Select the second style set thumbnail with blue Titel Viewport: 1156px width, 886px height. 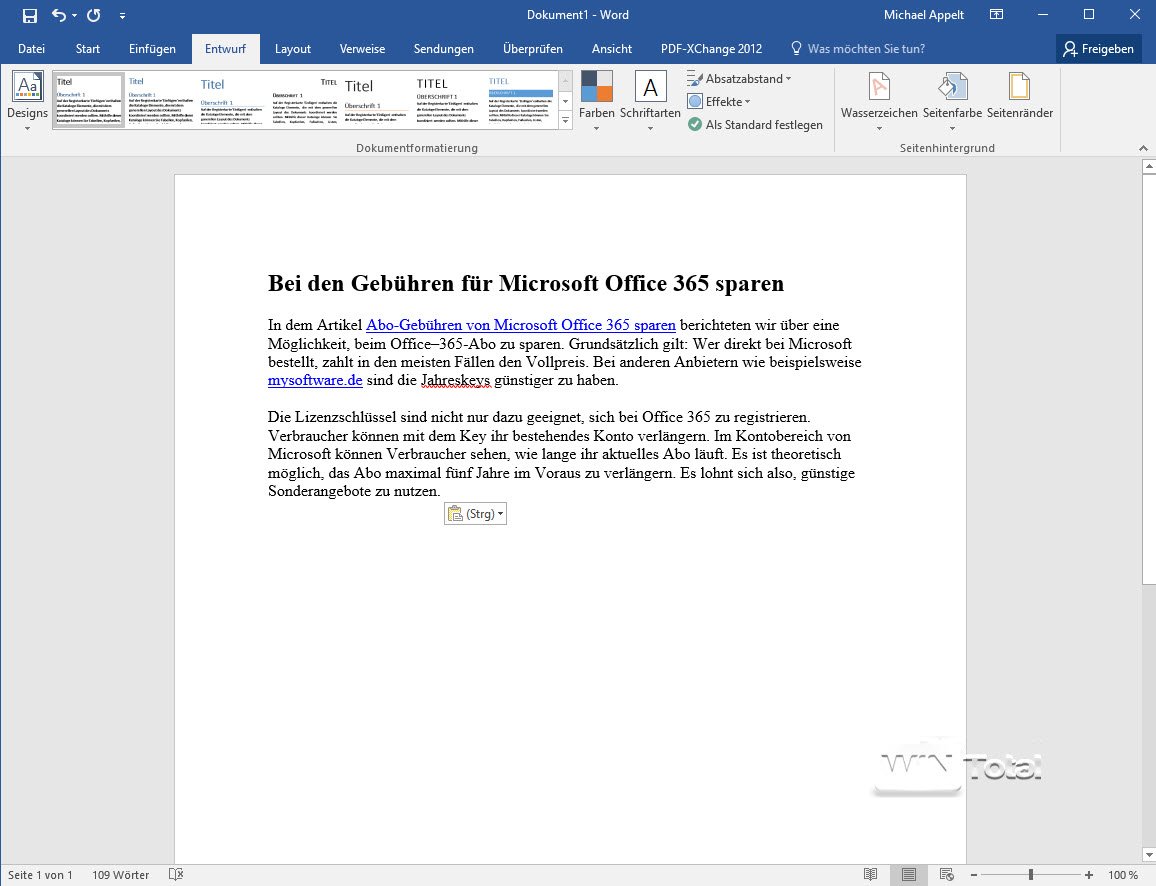[x=160, y=99]
